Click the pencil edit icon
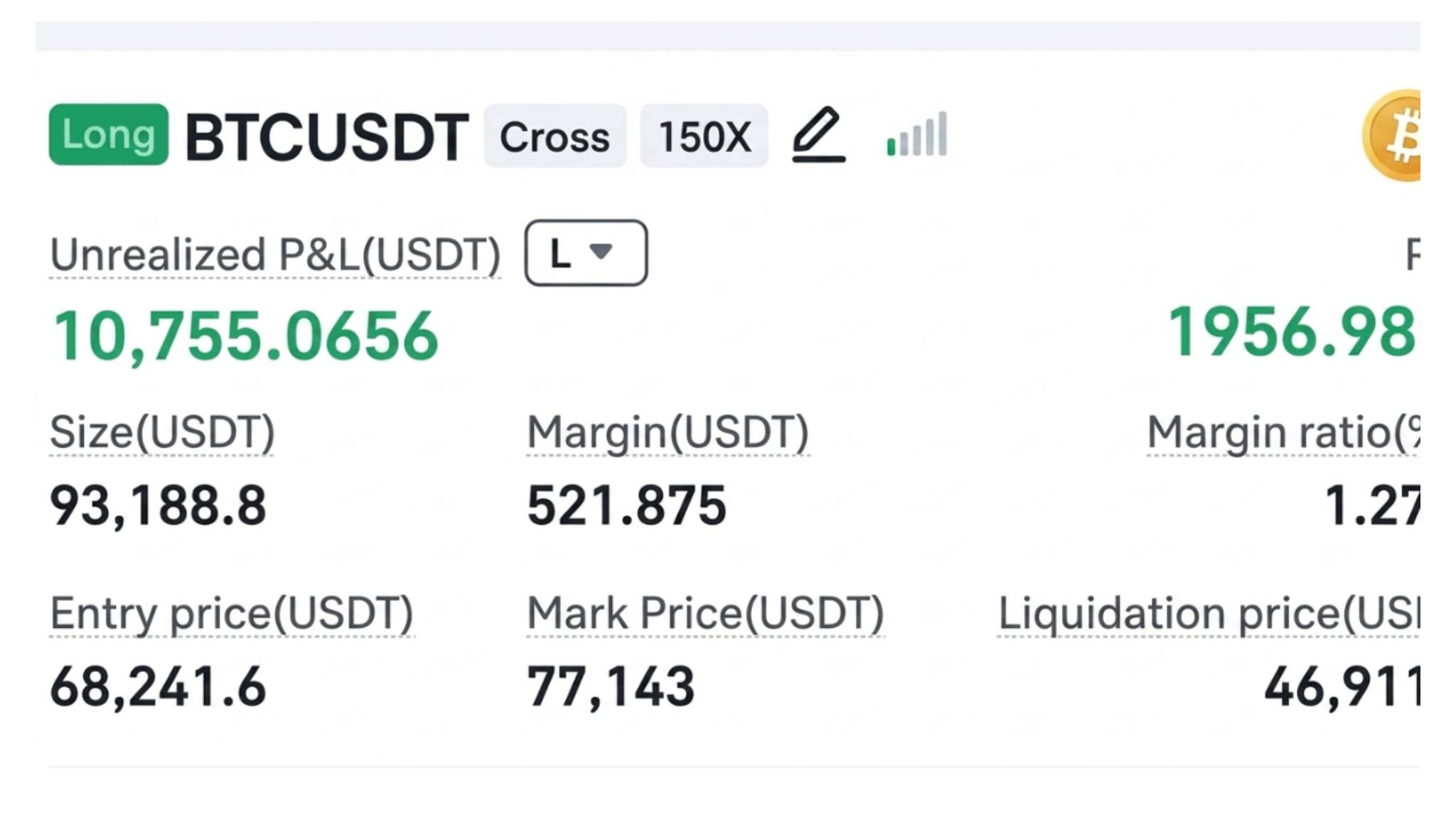The width and height of the screenshot is (1456, 819). point(819,135)
